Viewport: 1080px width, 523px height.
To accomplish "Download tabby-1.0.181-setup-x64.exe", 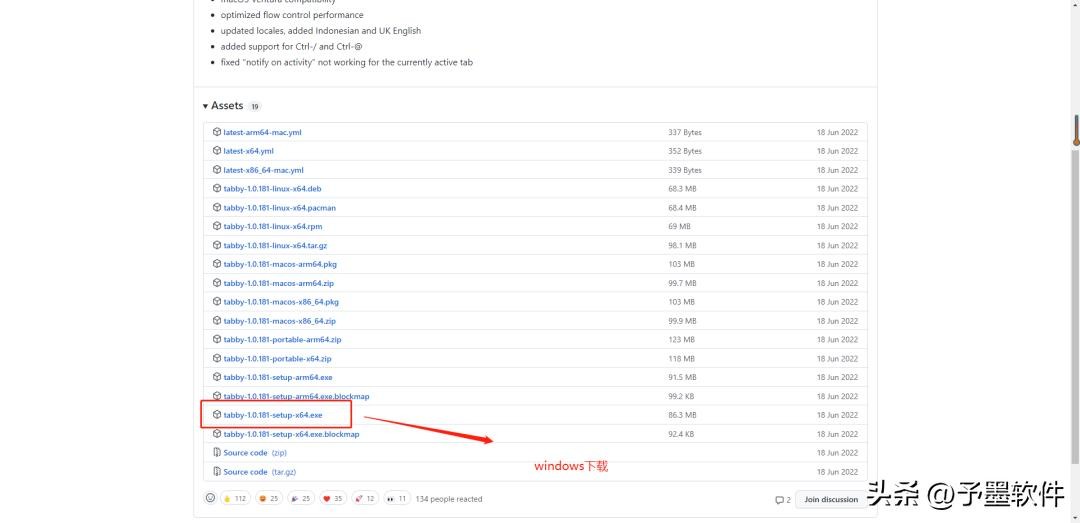I will pyautogui.click(x=272, y=415).
